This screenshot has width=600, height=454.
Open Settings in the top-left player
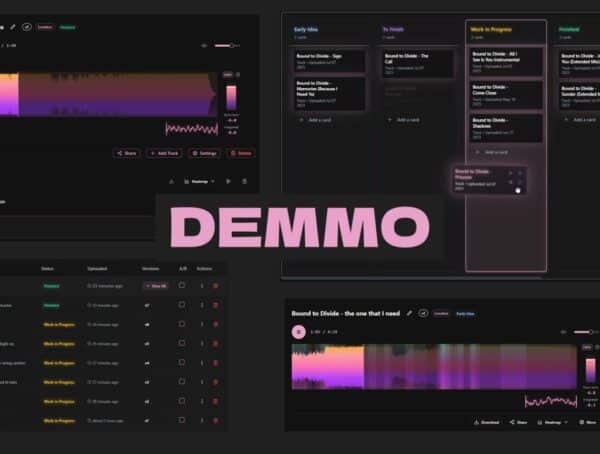coord(203,153)
